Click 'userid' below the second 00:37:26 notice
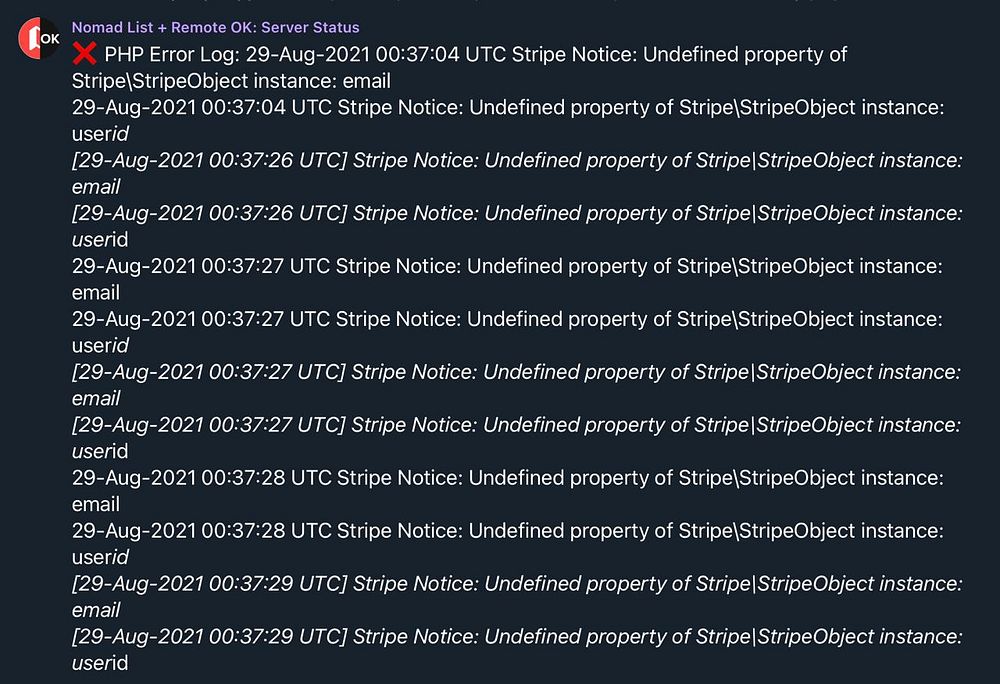The width and height of the screenshot is (1000, 684). click(100, 240)
